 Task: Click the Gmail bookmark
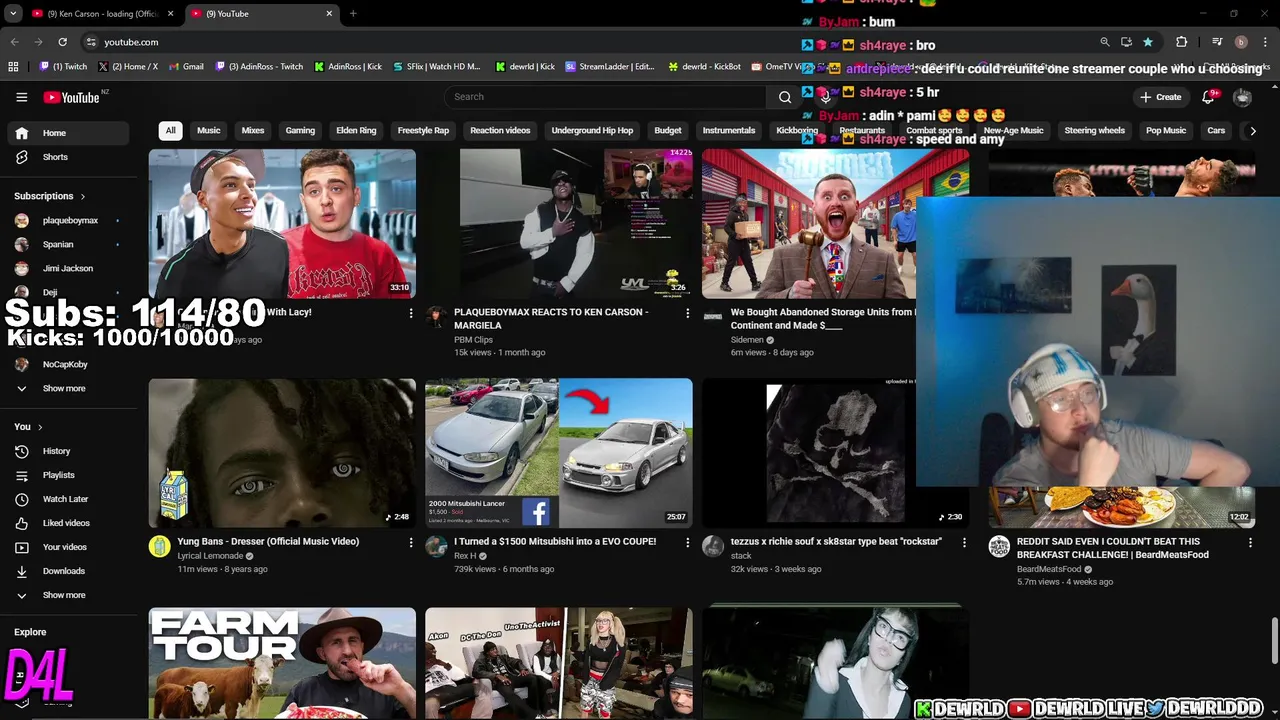click(x=187, y=67)
